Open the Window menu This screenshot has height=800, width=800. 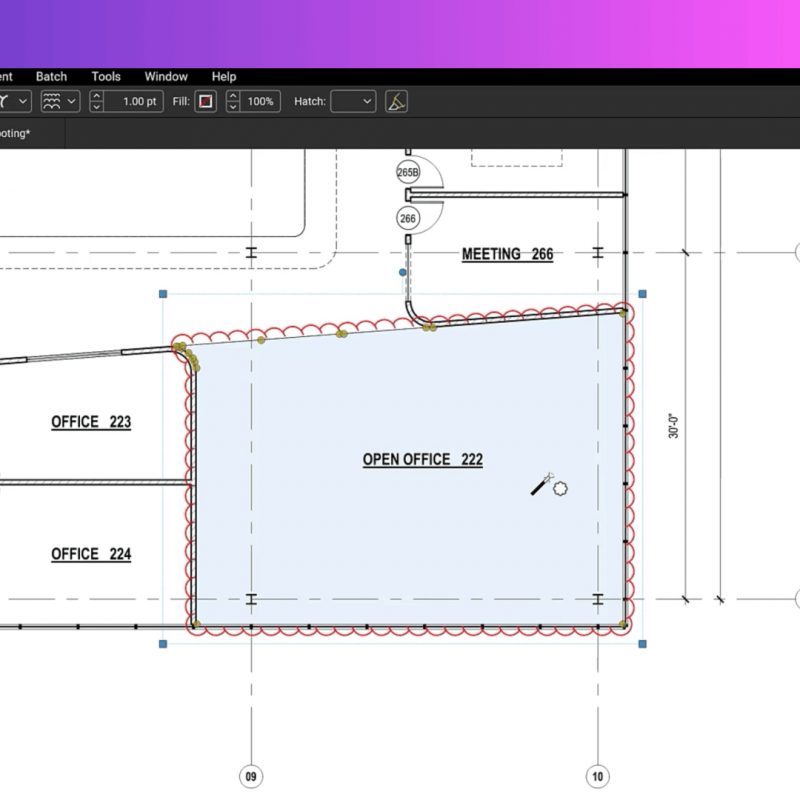pyautogui.click(x=166, y=77)
